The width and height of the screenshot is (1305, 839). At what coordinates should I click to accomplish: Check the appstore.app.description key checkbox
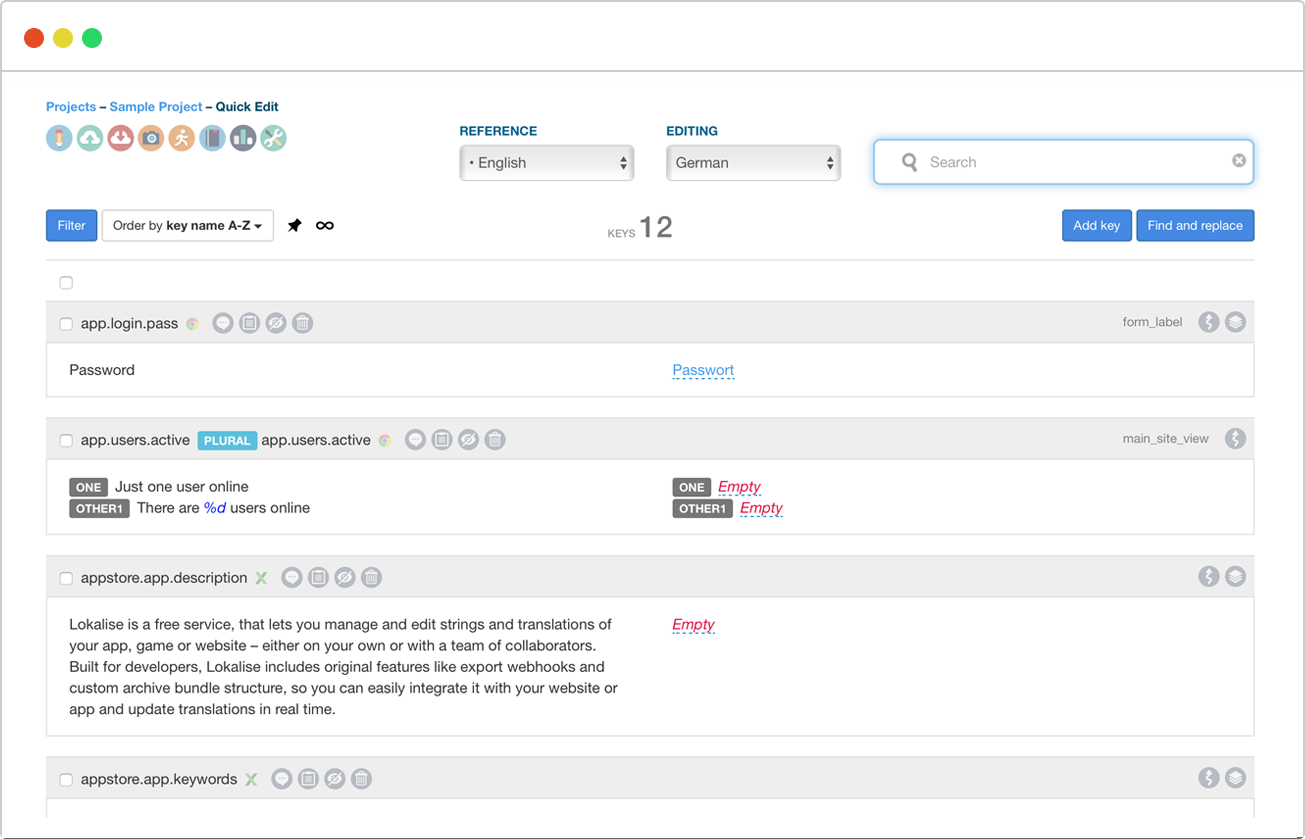[x=66, y=578]
